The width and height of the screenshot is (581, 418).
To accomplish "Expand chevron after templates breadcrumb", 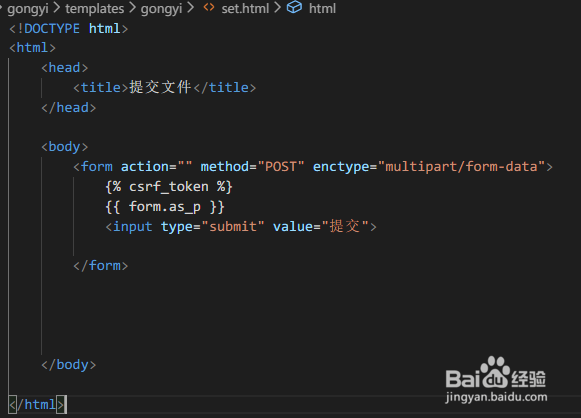I will point(132,8).
